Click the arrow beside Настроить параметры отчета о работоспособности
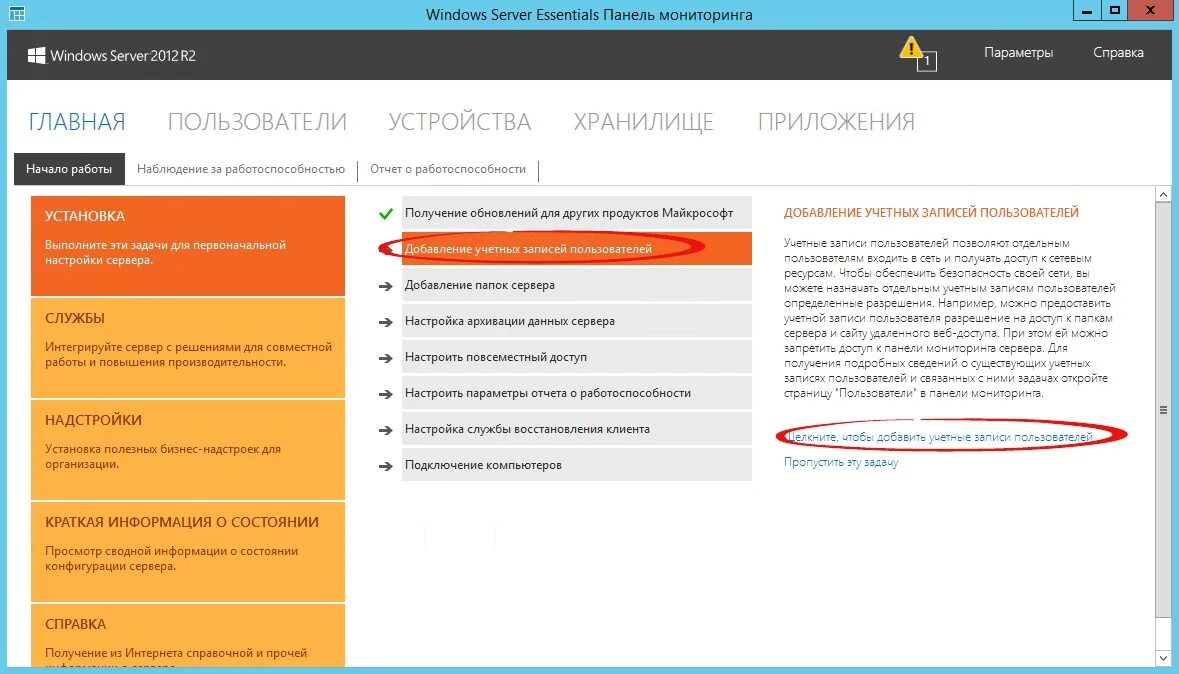The width and height of the screenshot is (1179, 674). [x=386, y=394]
